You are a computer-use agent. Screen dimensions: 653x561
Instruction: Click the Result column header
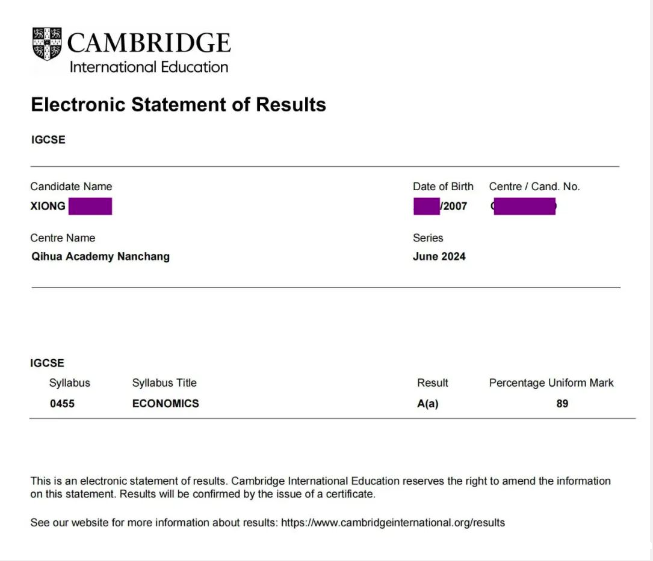point(432,383)
